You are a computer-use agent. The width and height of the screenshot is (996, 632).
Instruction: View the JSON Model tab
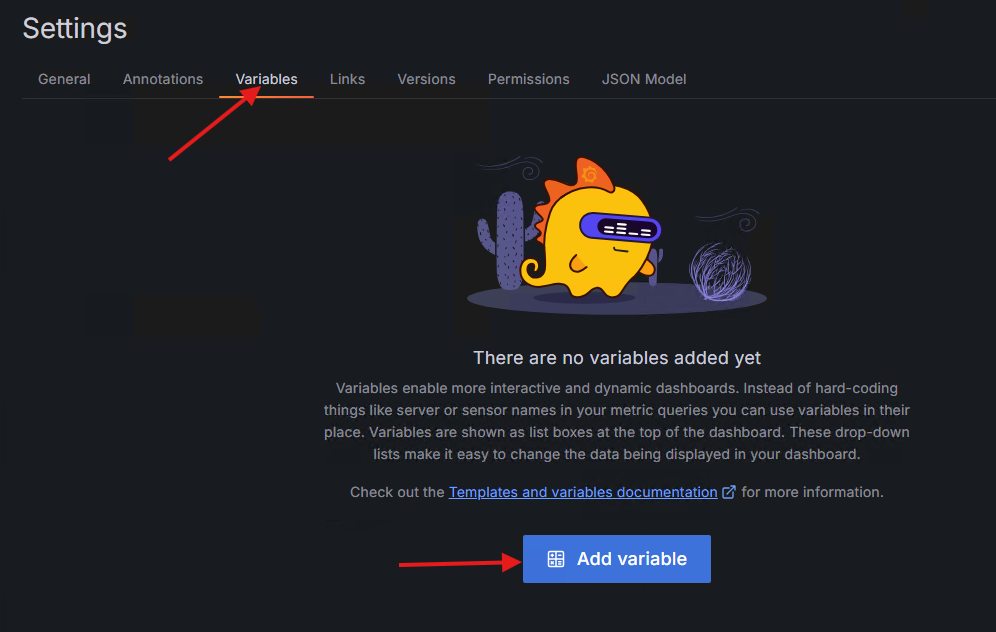[643, 79]
